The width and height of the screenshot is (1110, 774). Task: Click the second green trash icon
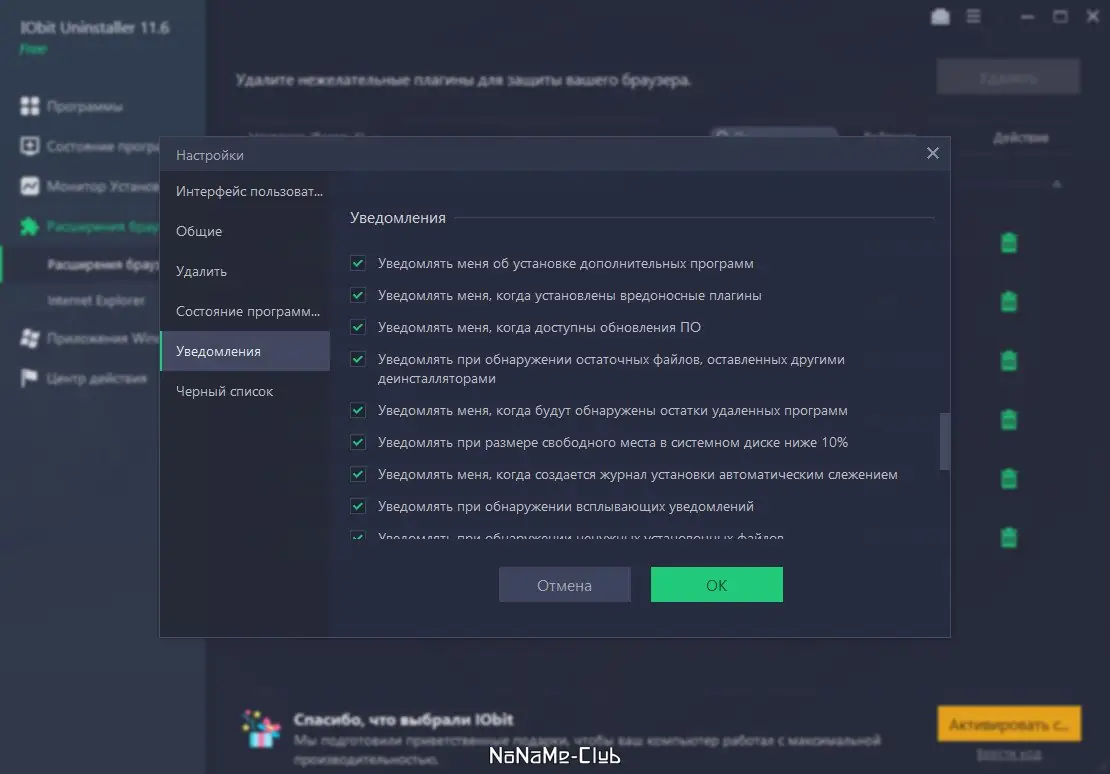pos(1009,302)
